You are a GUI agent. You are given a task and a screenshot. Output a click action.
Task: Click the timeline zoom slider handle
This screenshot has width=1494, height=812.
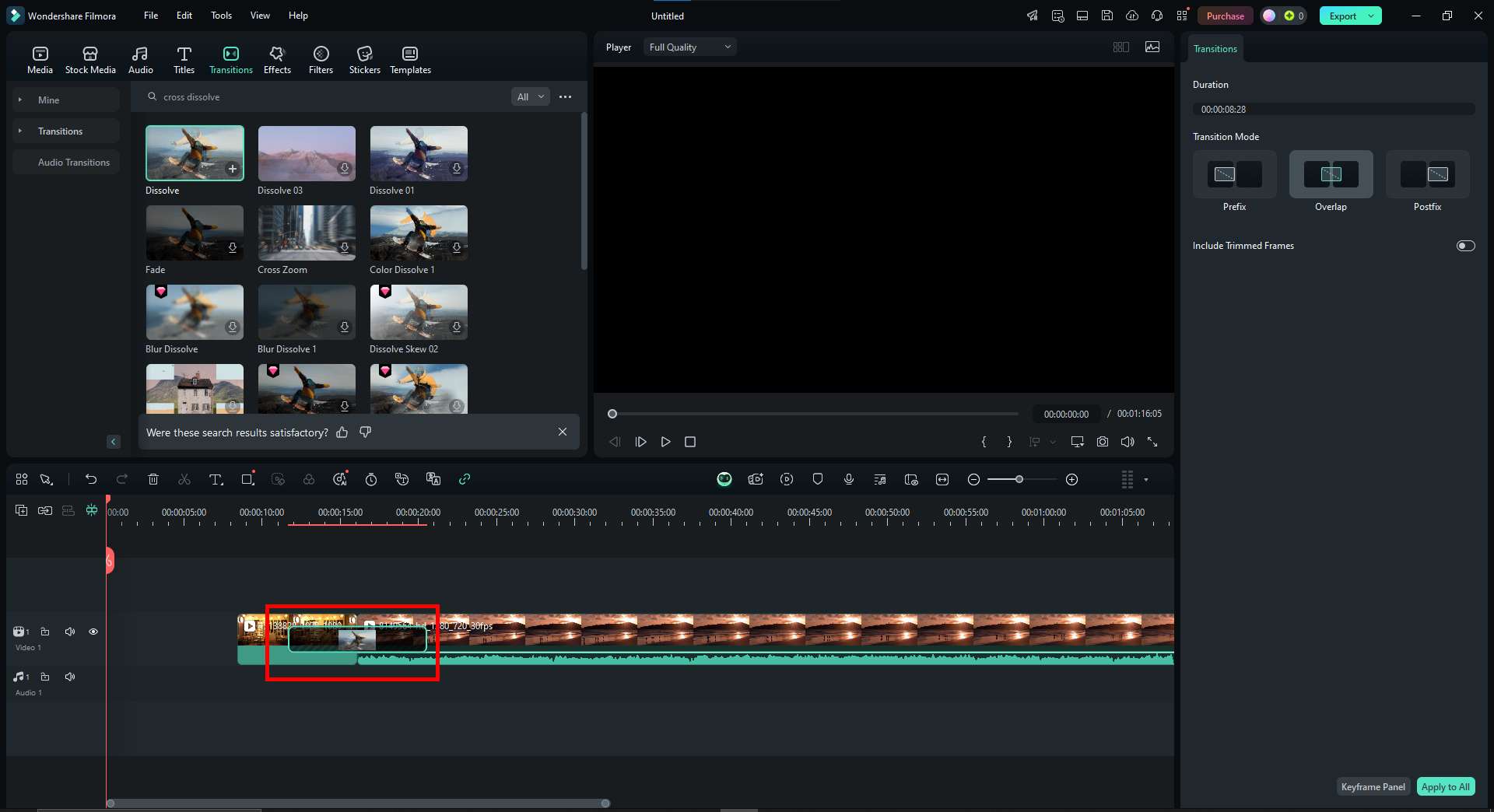point(1019,479)
